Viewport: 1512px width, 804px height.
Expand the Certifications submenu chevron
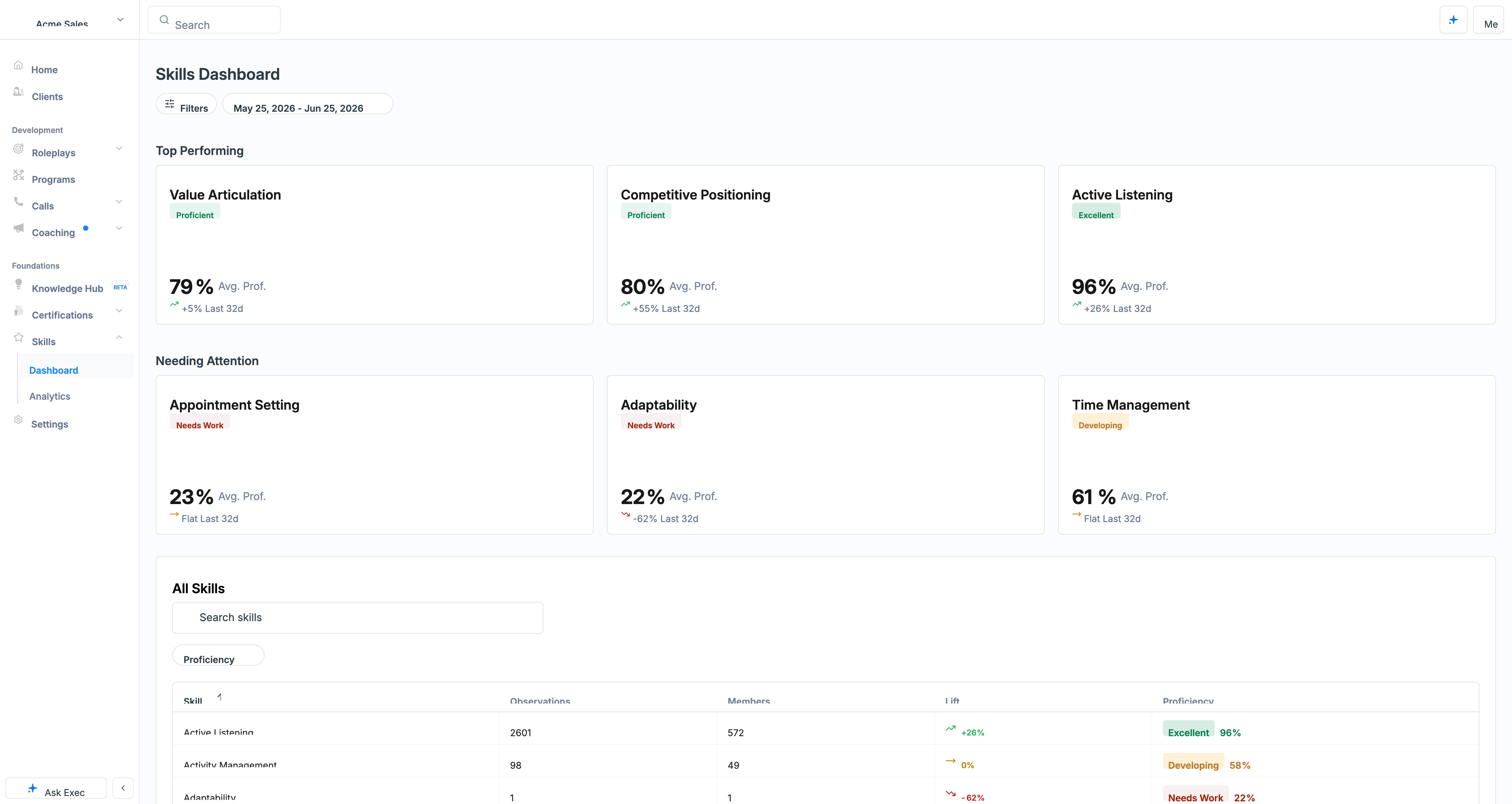(x=119, y=311)
